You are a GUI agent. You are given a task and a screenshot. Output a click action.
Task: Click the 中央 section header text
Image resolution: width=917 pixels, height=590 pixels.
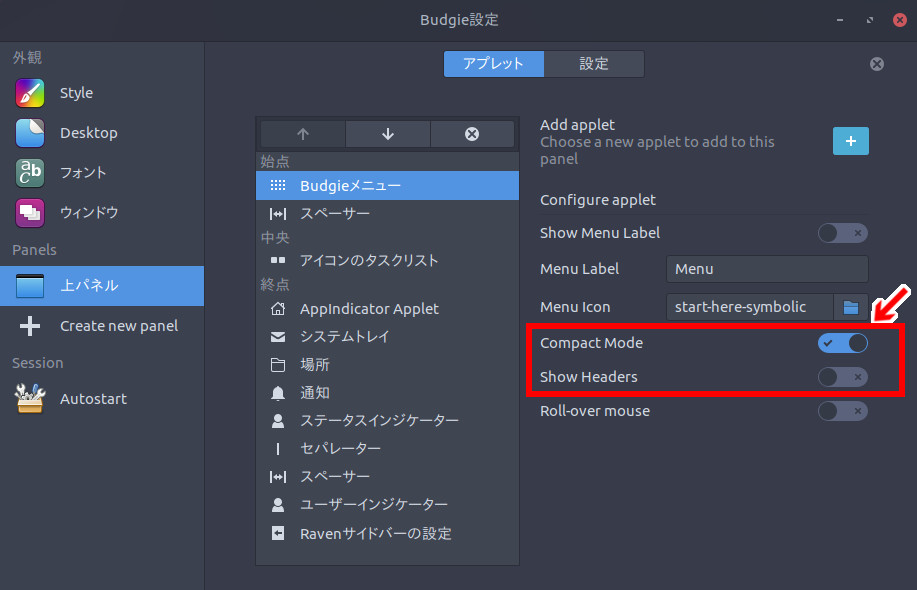(275, 237)
